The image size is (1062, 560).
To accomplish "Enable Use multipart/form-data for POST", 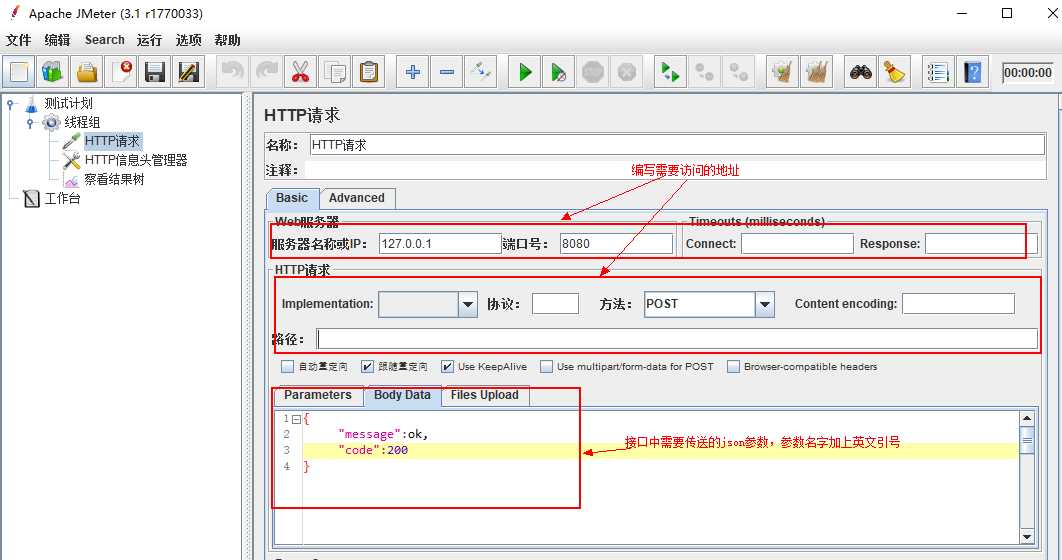I will tap(547, 366).
